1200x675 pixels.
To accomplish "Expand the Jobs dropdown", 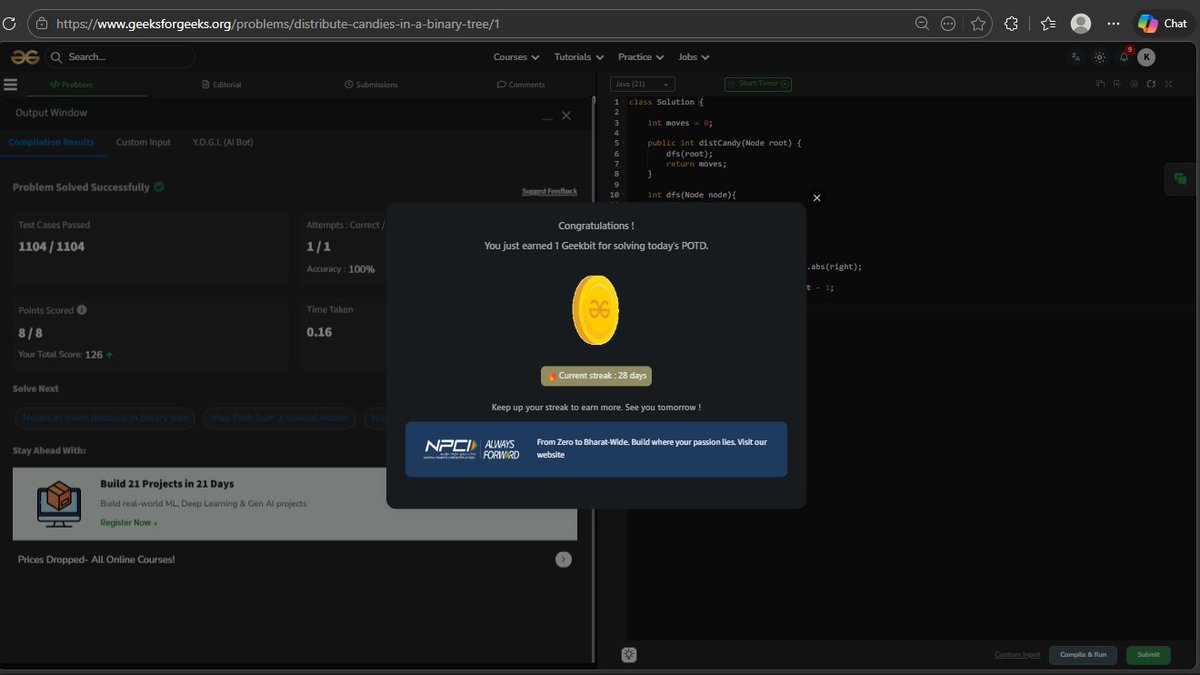I will coord(693,57).
